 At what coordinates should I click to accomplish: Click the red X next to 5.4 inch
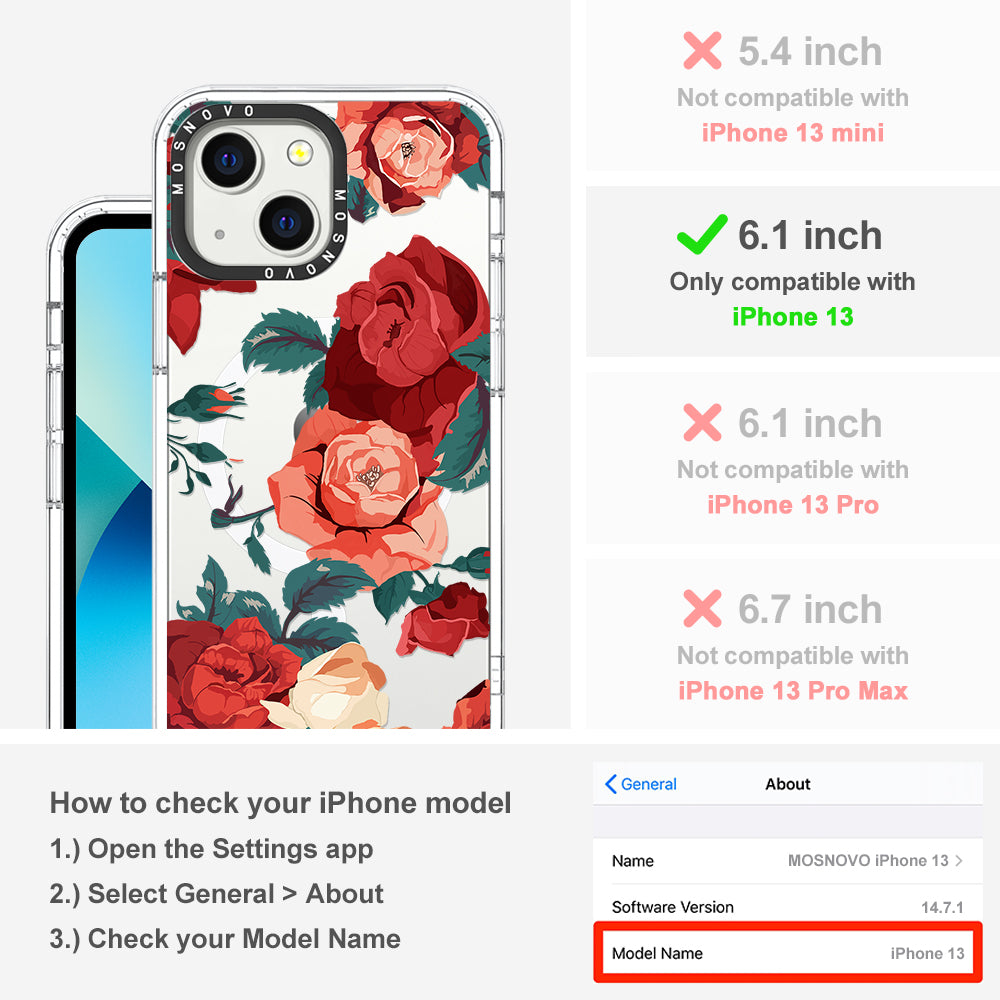(702, 50)
